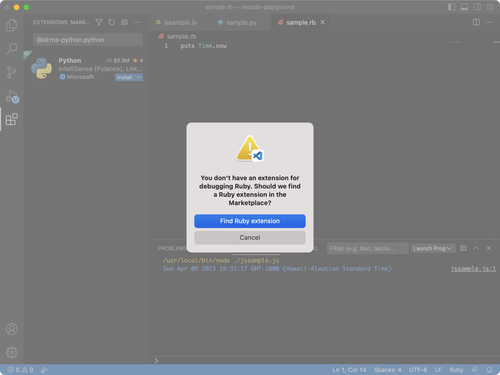Click the Microsoft publisher name

tap(80, 77)
